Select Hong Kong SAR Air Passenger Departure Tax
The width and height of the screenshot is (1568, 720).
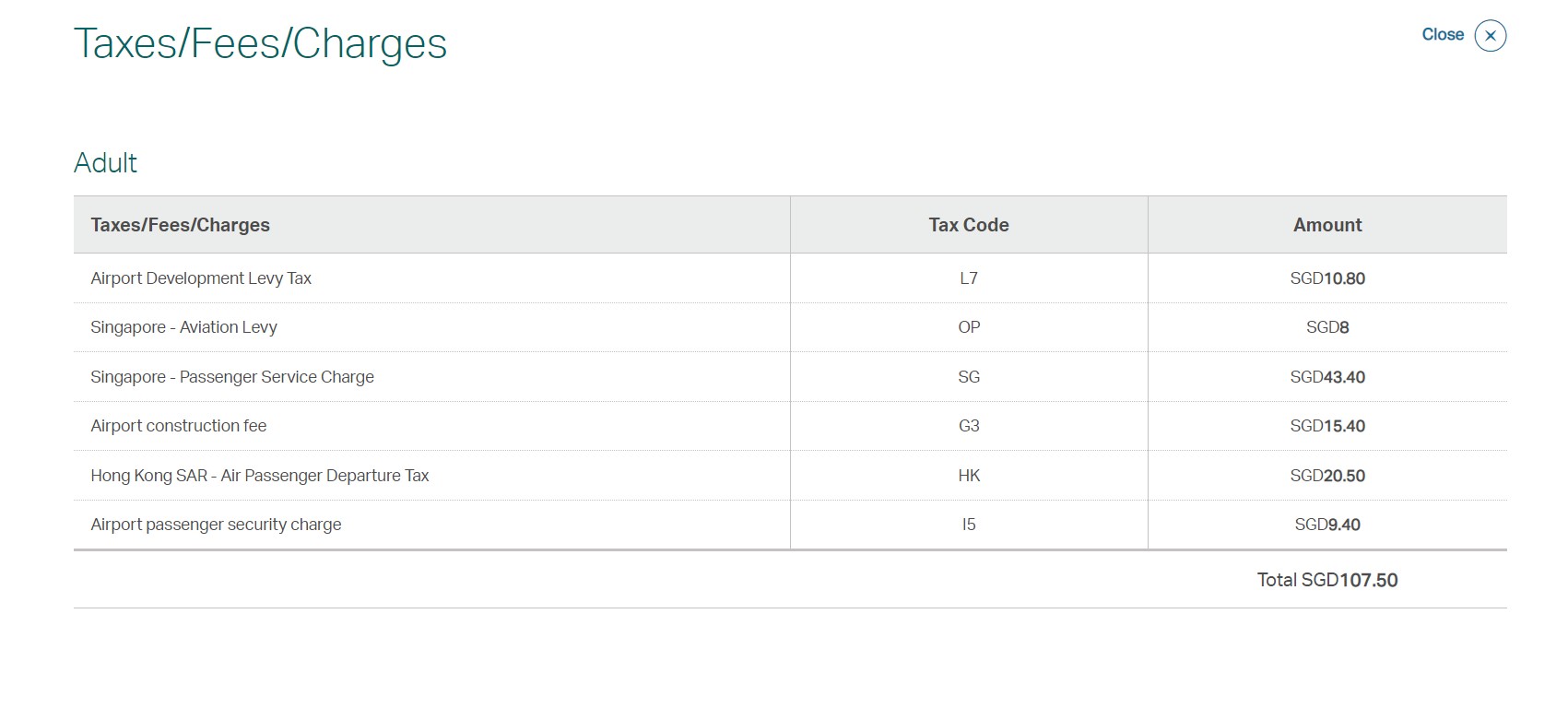click(260, 476)
